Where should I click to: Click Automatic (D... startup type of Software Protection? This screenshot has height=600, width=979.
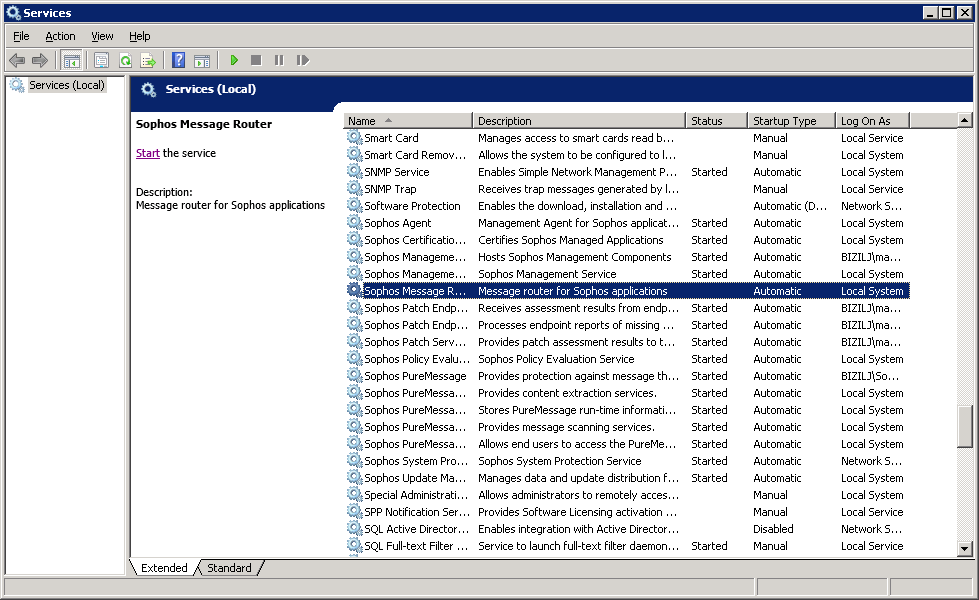[789, 206]
